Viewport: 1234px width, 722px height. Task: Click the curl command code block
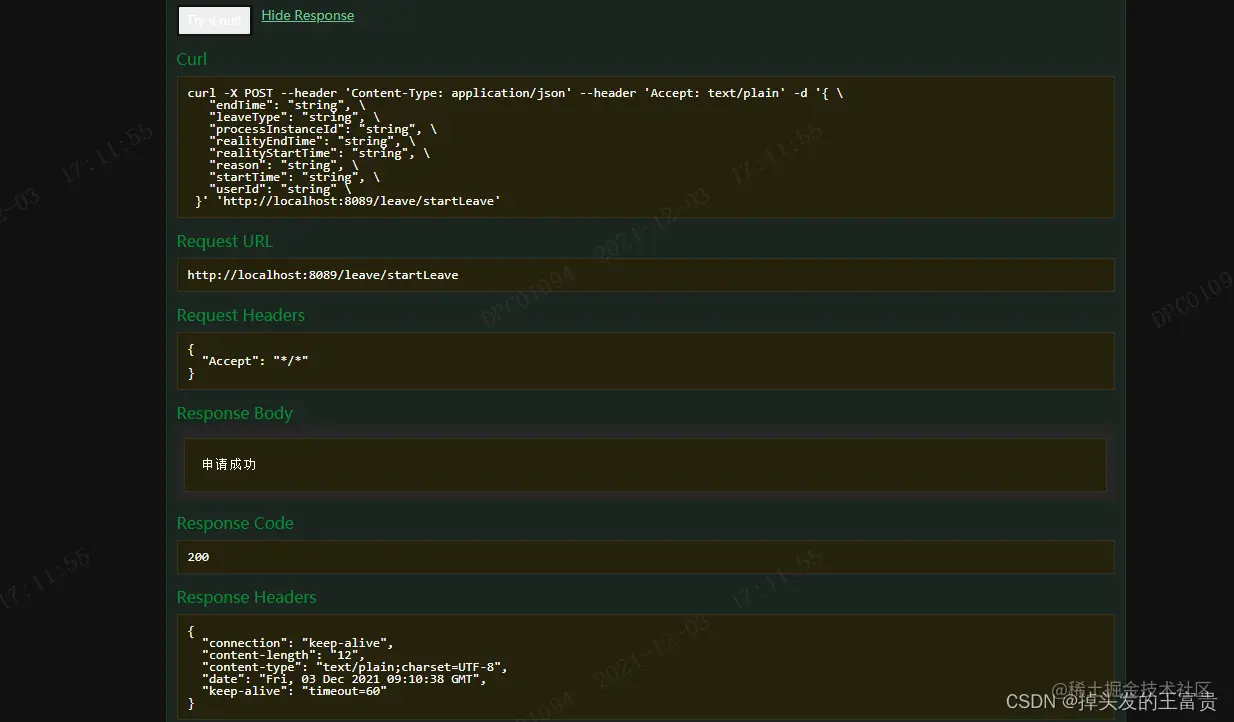coord(645,147)
